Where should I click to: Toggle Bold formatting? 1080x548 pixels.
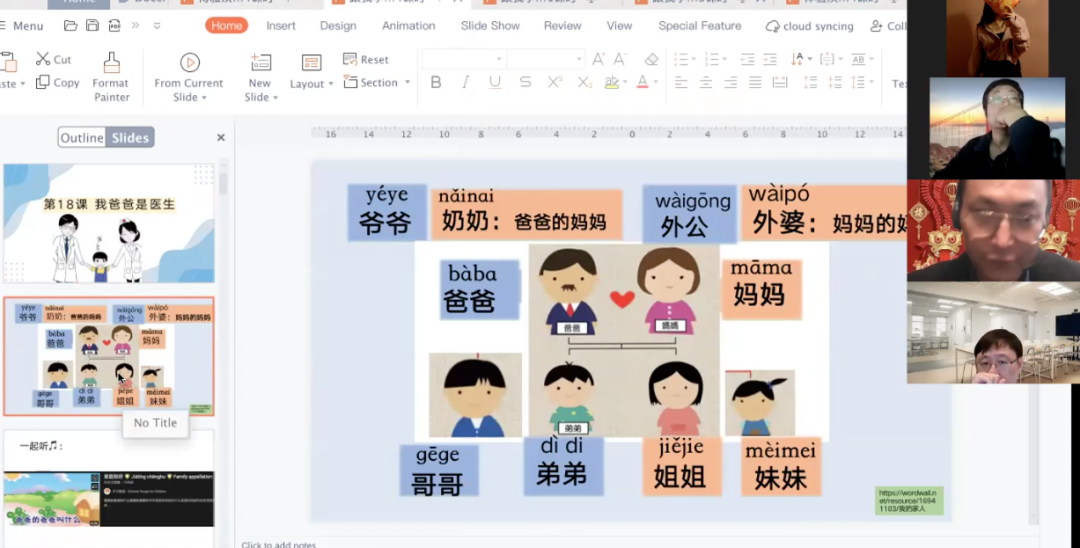[x=436, y=83]
